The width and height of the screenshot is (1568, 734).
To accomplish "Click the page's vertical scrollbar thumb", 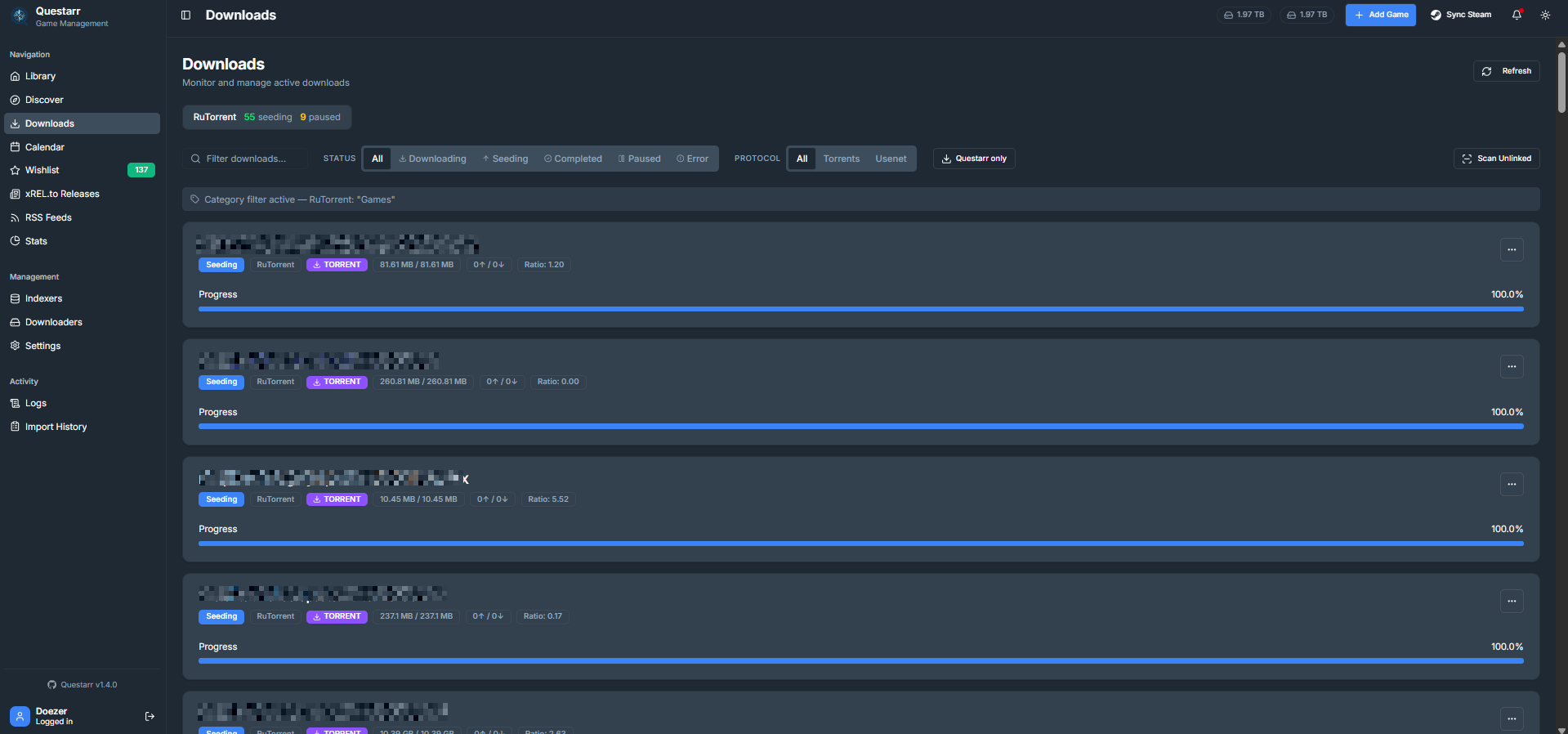I will (x=1561, y=82).
